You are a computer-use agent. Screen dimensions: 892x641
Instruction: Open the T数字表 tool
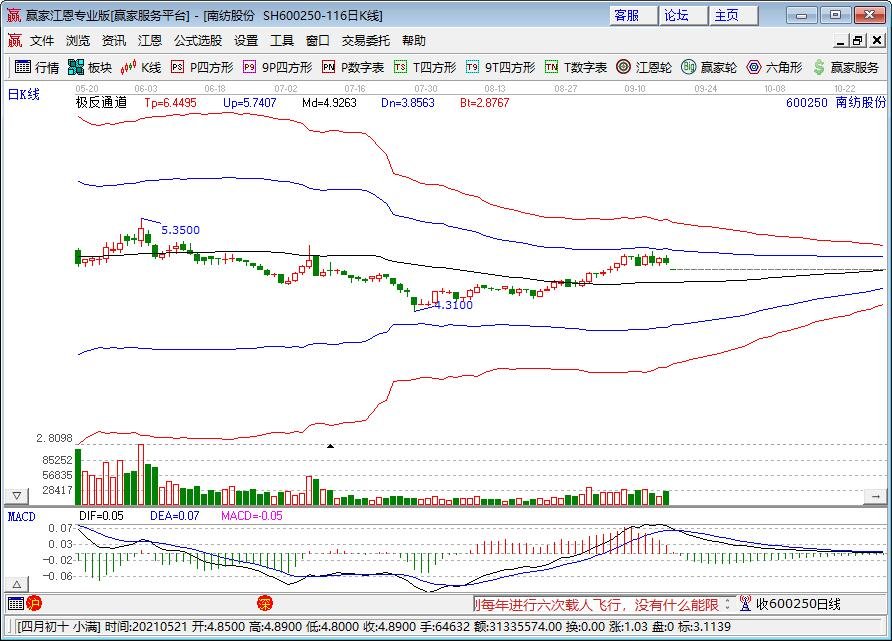click(576, 67)
